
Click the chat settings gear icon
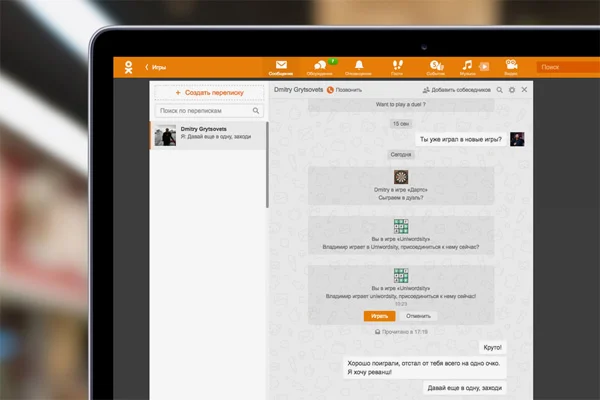click(512, 90)
